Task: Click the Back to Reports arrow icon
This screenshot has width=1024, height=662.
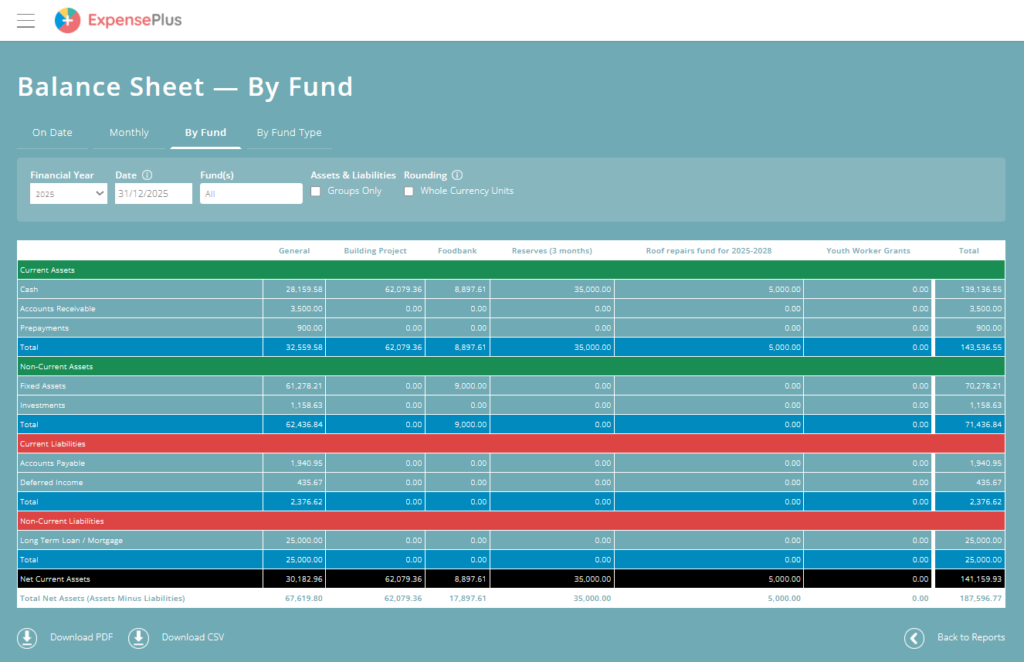Action: pos(914,638)
